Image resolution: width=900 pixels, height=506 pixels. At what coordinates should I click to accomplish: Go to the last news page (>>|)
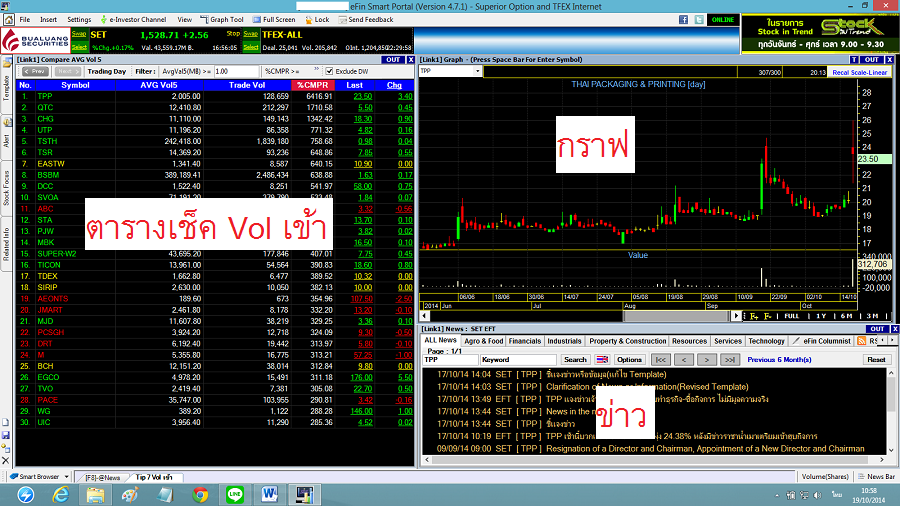[x=730, y=360]
